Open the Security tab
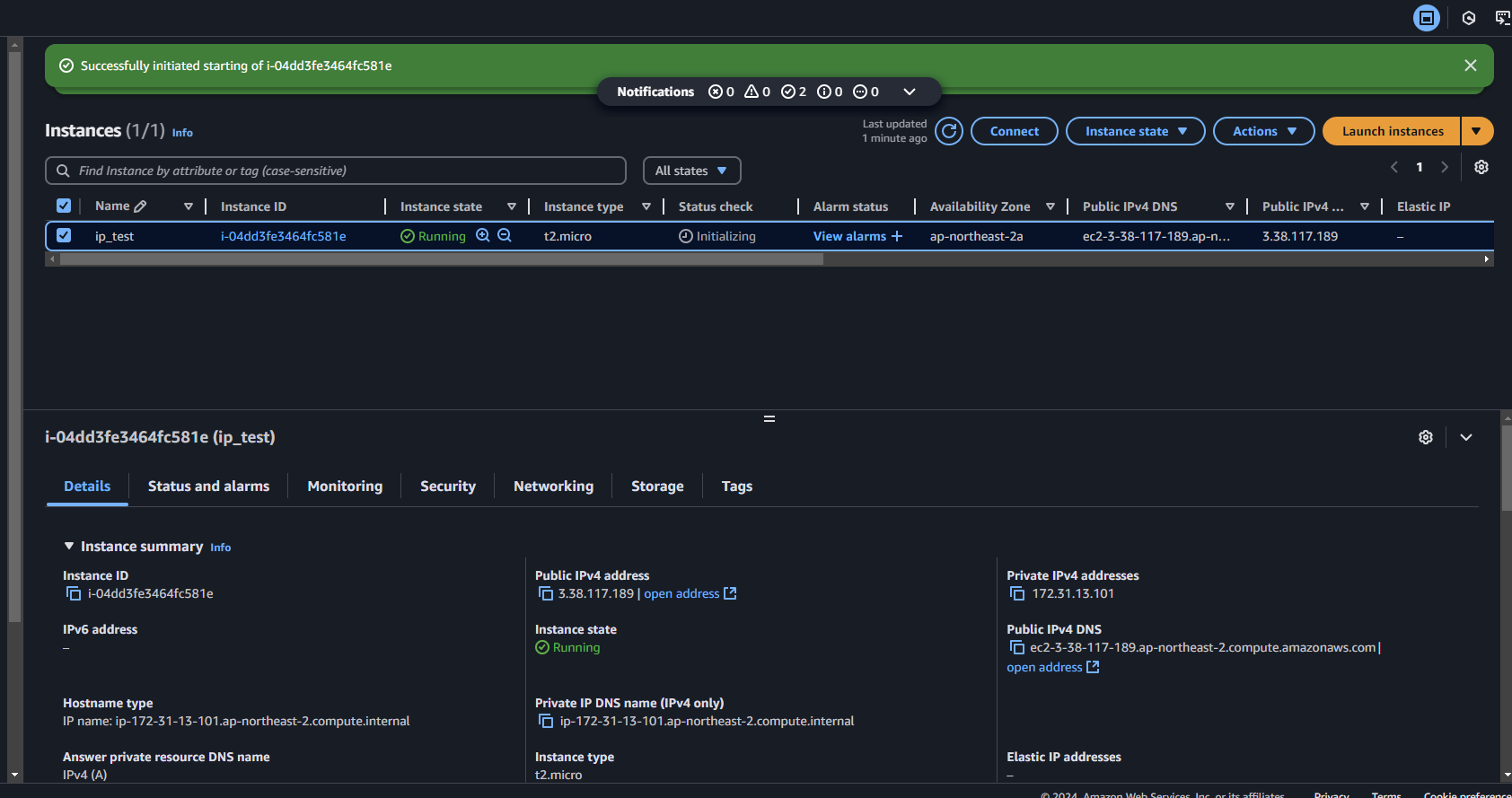 click(448, 486)
